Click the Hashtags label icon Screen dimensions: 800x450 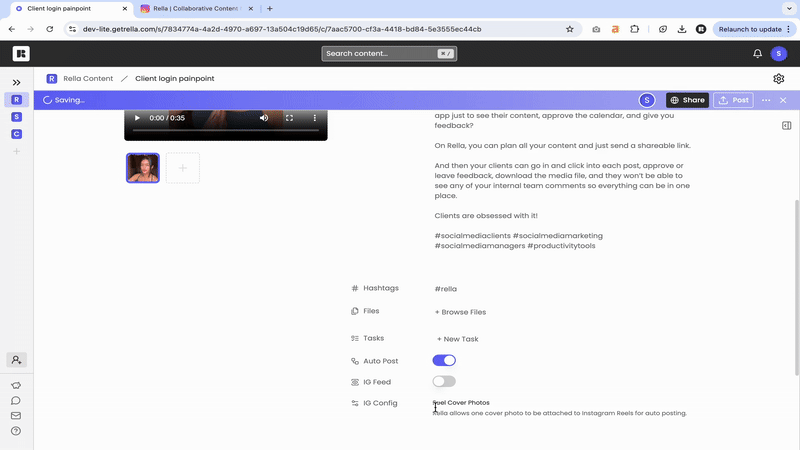point(355,288)
